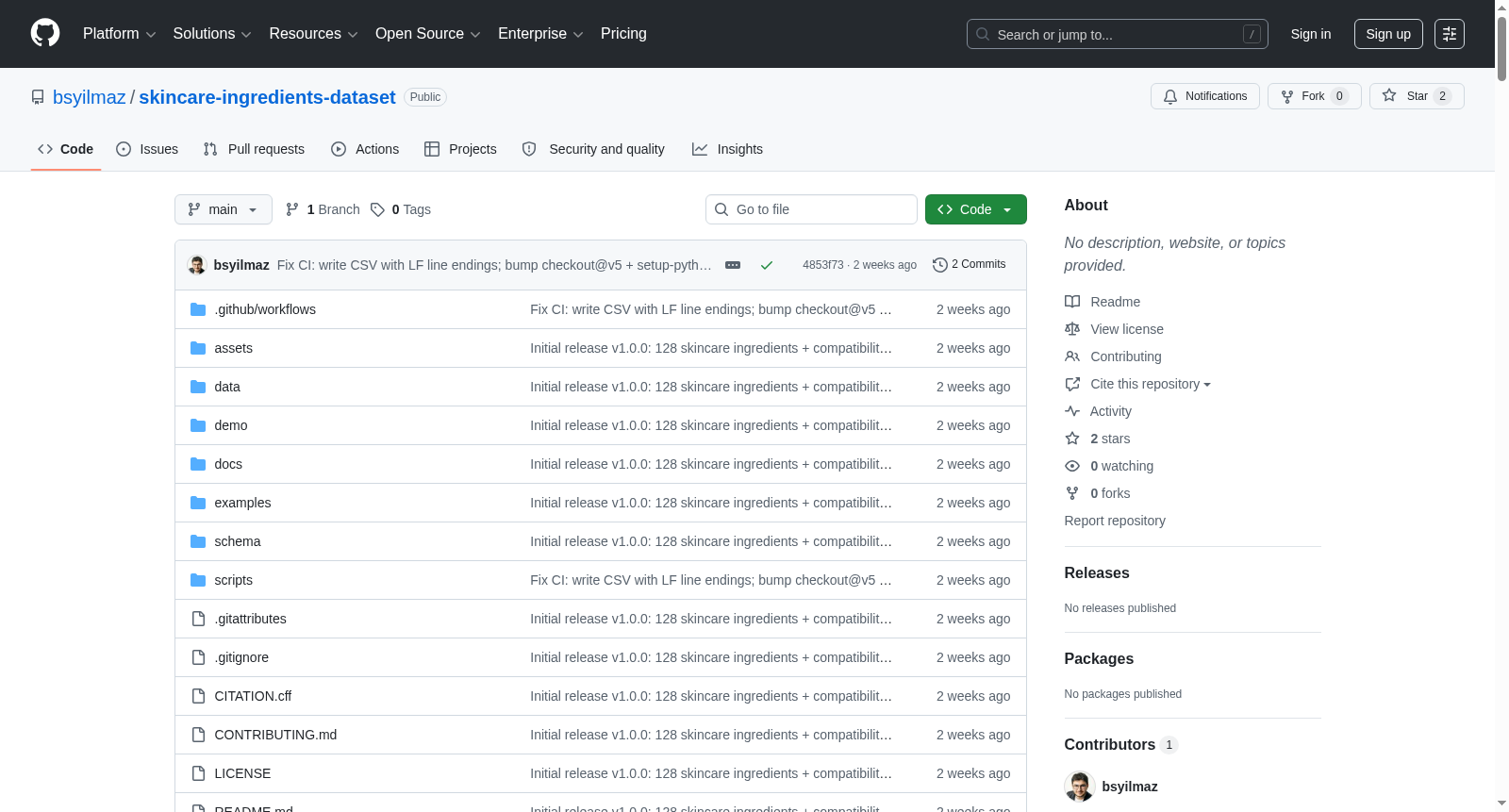This screenshot has height=812, width=1509.
Task: Click the star icon on the Star button
Action: [1389, 96]
